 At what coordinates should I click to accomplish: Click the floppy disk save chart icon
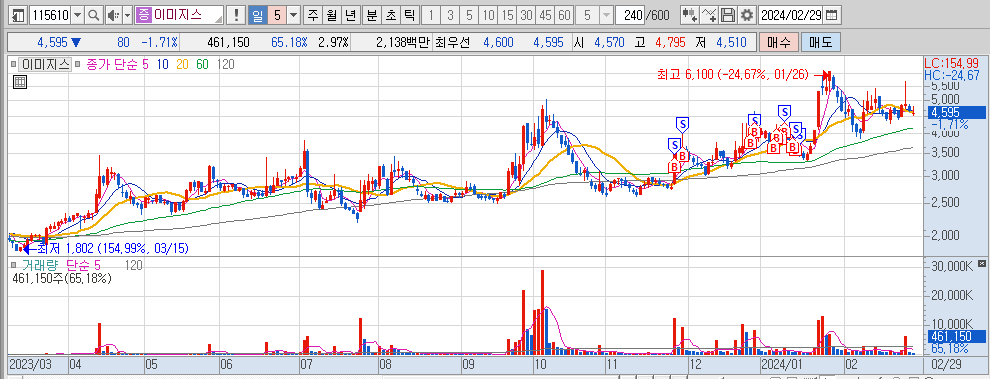click(x=728, y=15)
